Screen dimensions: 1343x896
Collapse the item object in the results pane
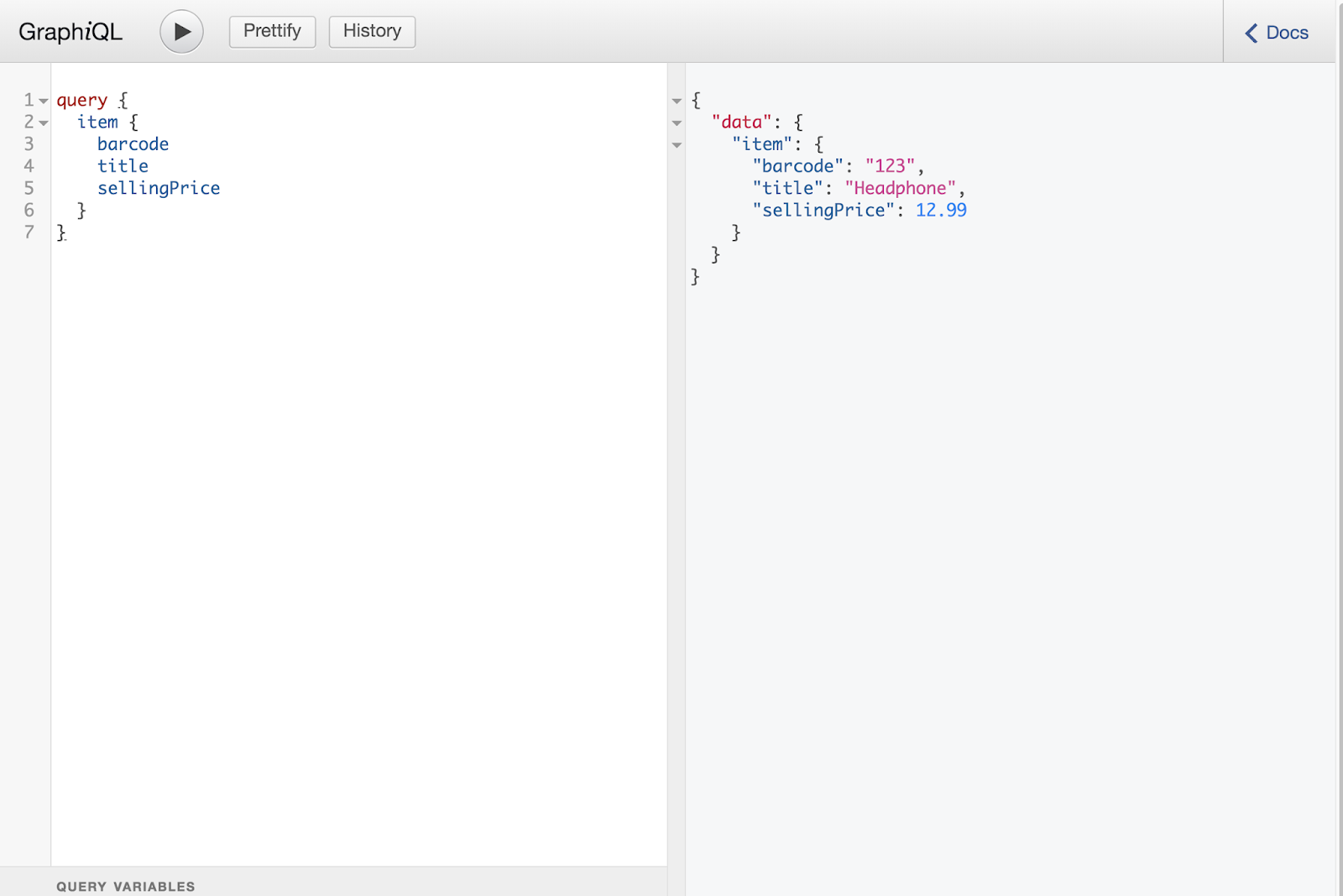677,144
